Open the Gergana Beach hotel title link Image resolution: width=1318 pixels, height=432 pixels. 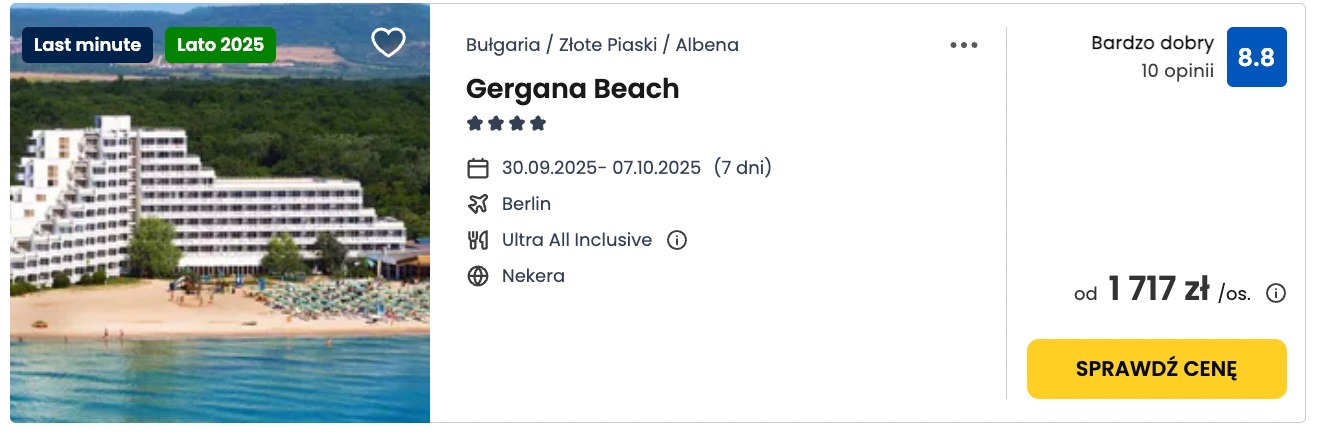pos(572,89)
